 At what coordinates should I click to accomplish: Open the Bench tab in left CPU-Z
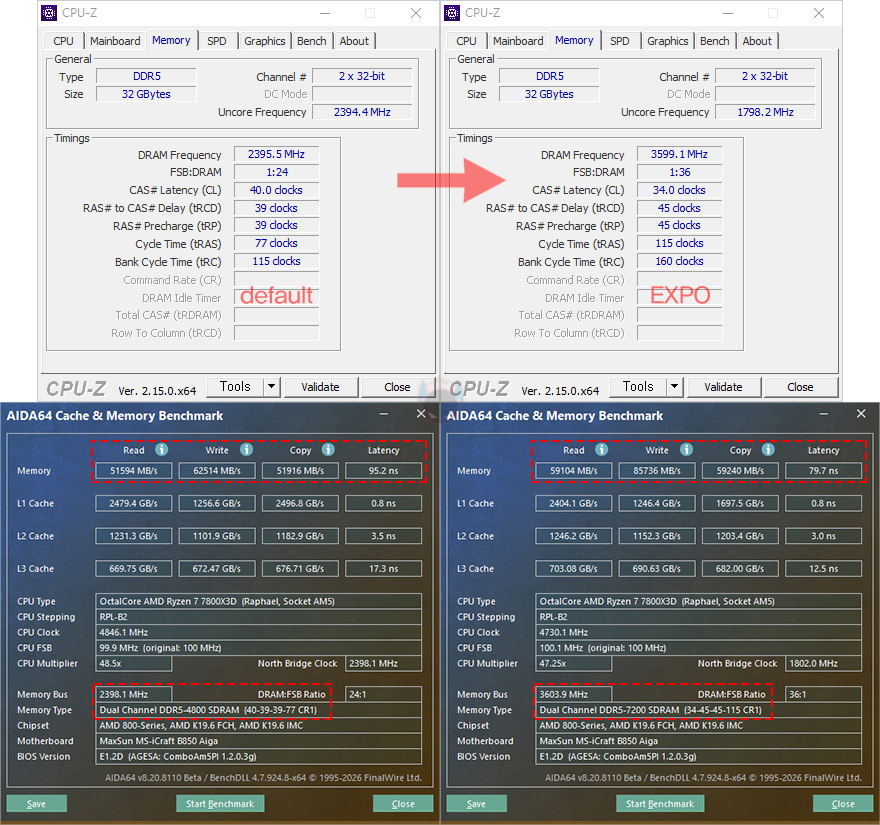[311, 41]
